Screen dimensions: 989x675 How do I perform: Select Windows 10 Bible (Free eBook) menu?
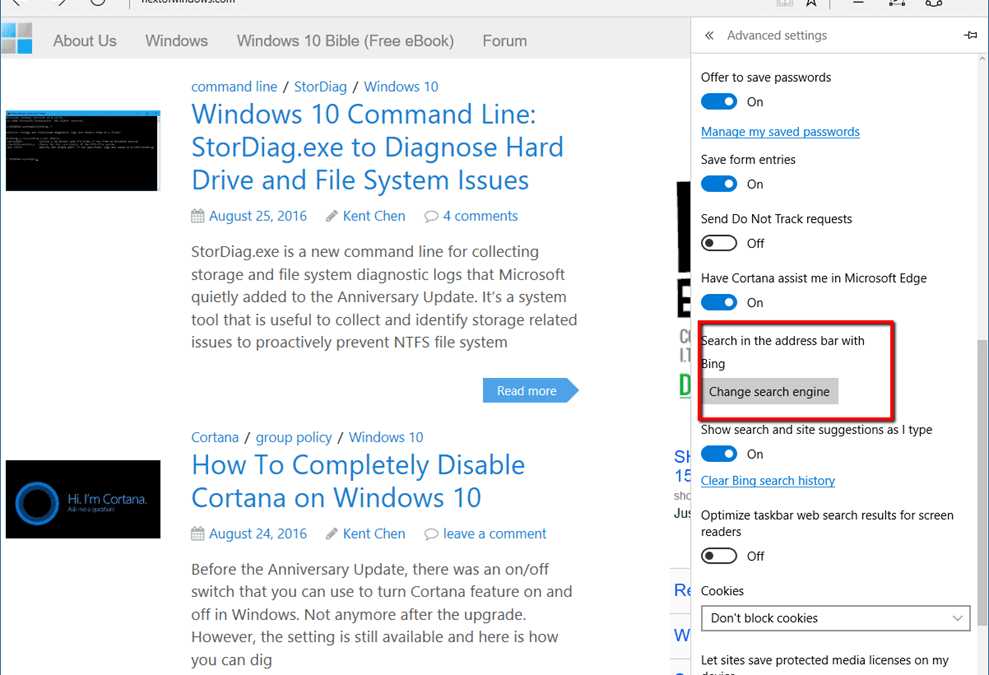(x=345, y=41)
